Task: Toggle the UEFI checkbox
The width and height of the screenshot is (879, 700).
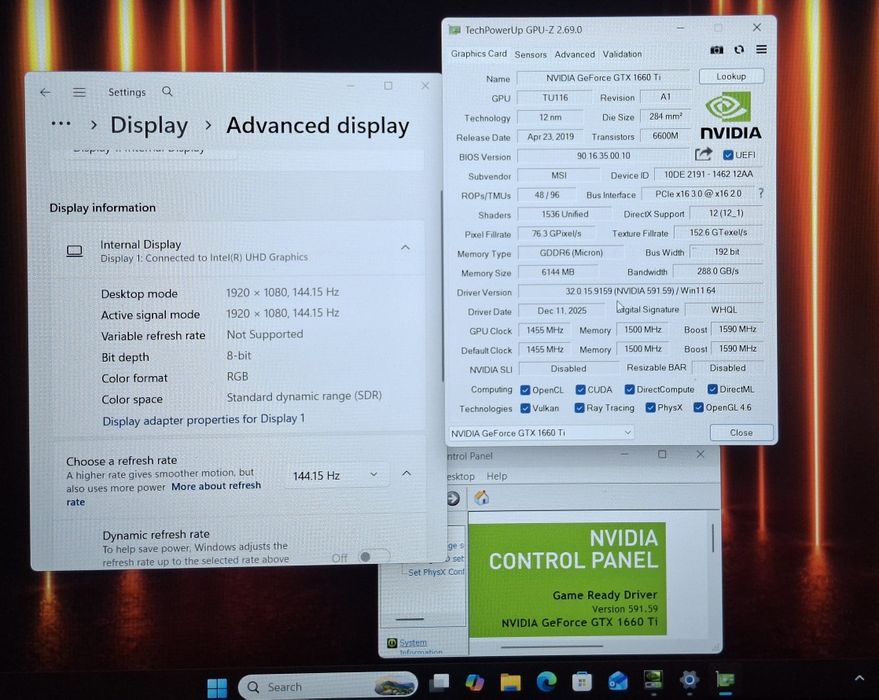Action: tap(728, 155)
